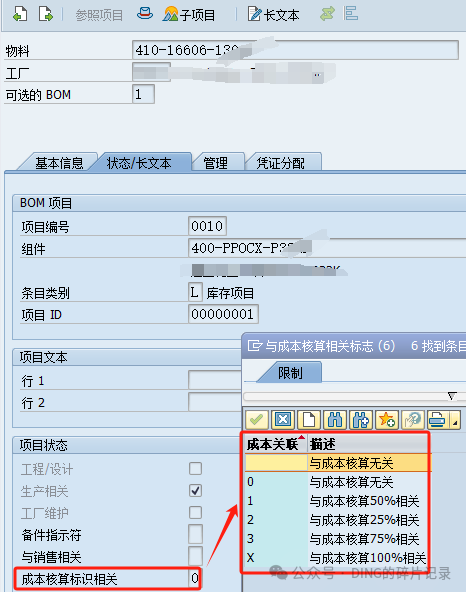The width and height of the screenshot is (466, 592).
Task: Select row 2 与成本核算25%相关
Action: (x=337, y=520)
